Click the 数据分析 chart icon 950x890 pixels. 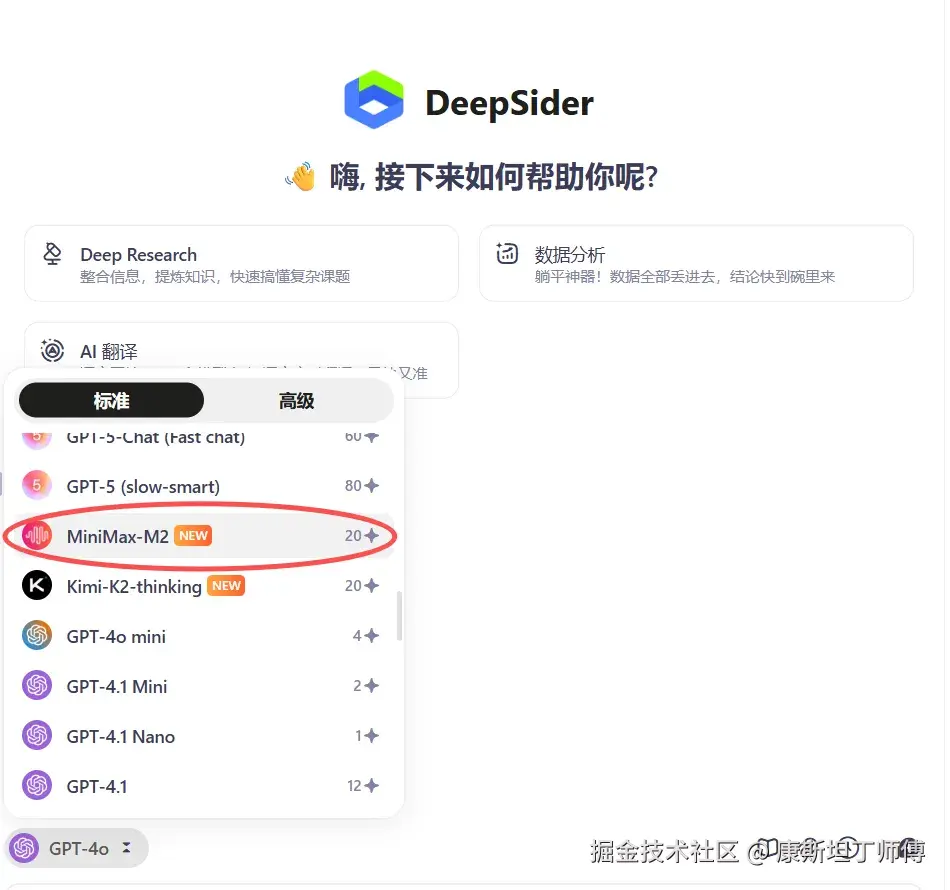point(508,254)
